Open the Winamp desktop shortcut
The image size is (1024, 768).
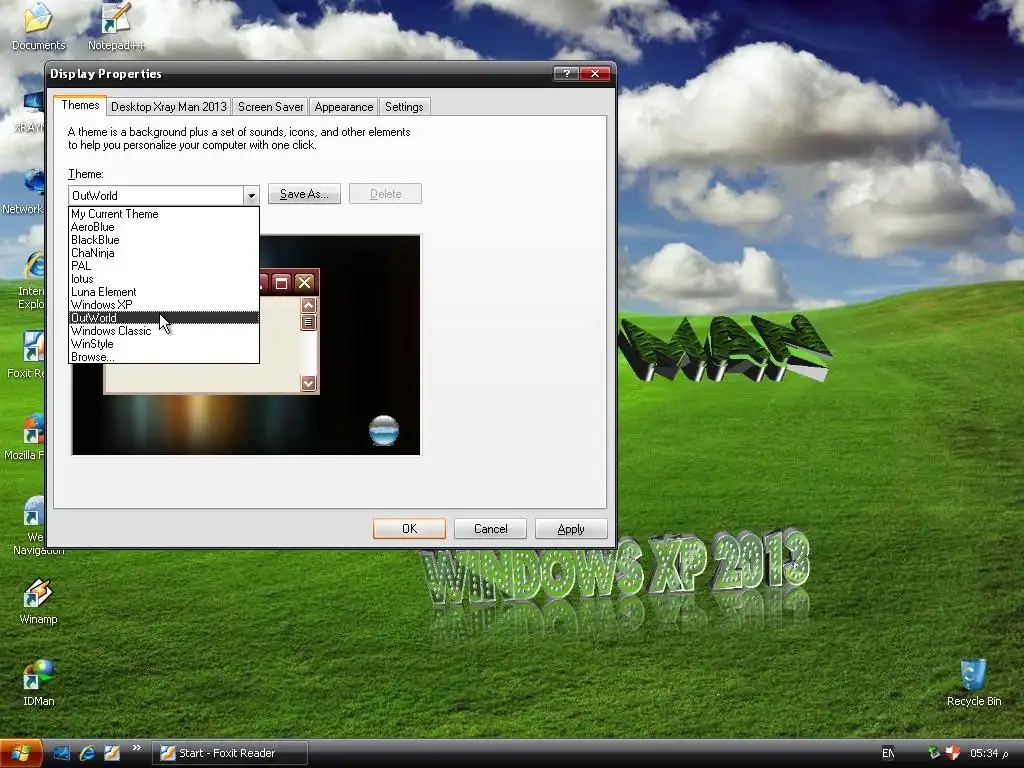coord(38,601)
